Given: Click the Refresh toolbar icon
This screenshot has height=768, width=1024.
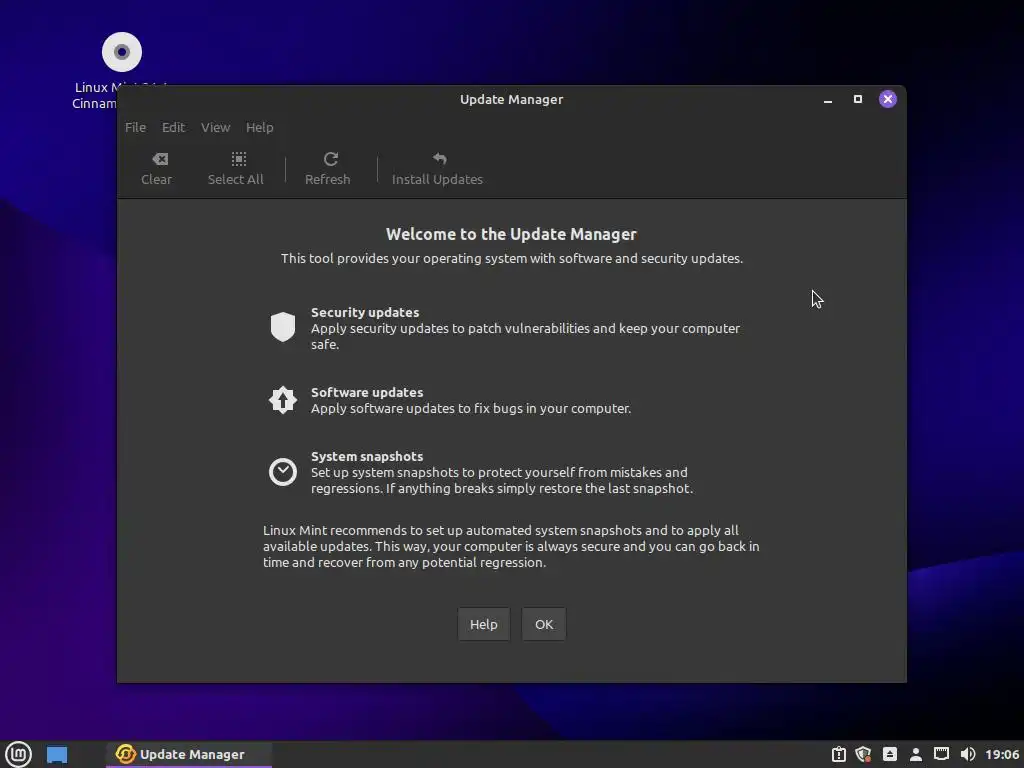Looking at the screenshot, I should pyautogui.click(x=330, y=159).
